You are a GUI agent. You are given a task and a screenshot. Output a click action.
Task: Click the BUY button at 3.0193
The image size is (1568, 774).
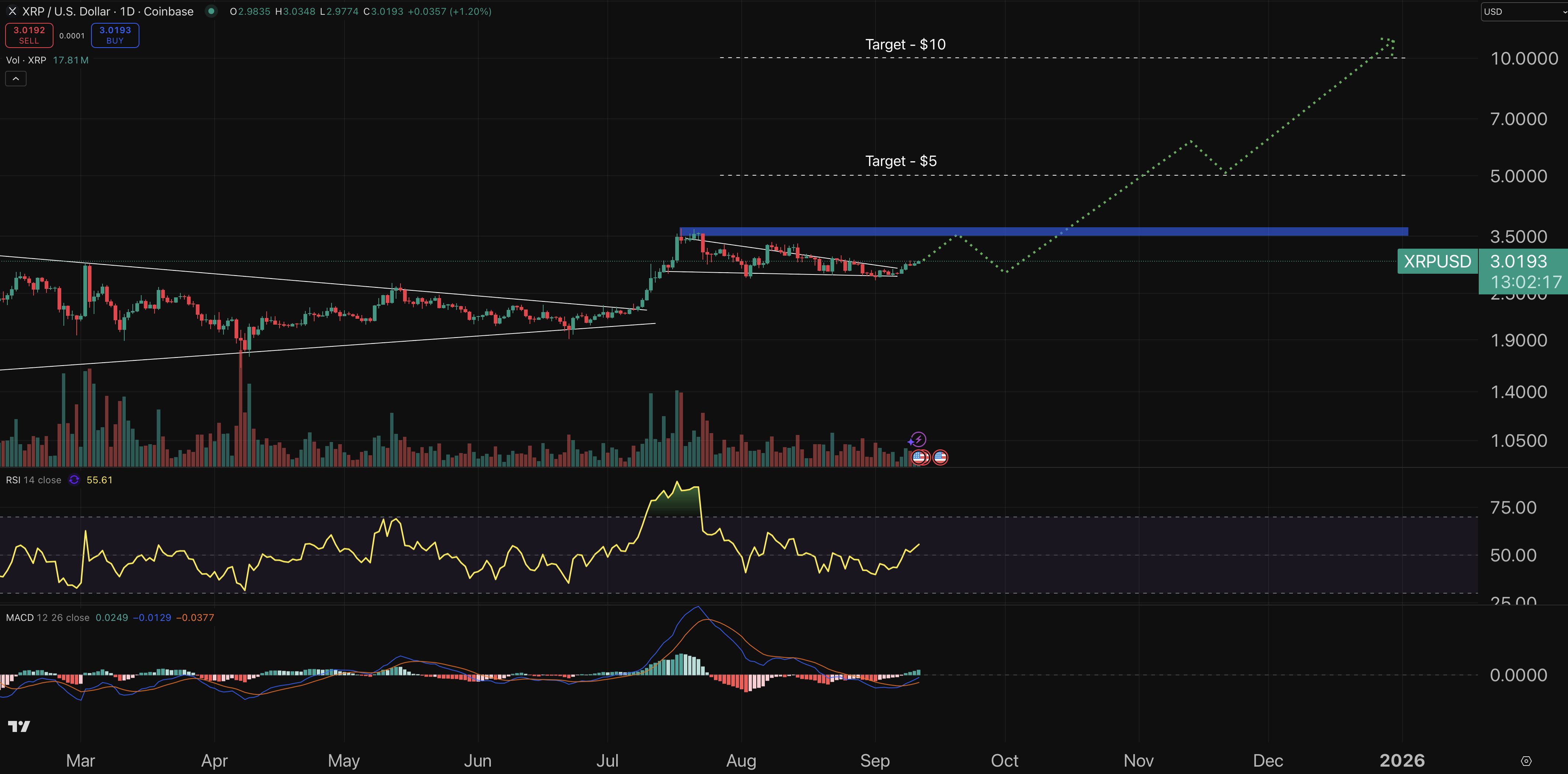[114, 35]
